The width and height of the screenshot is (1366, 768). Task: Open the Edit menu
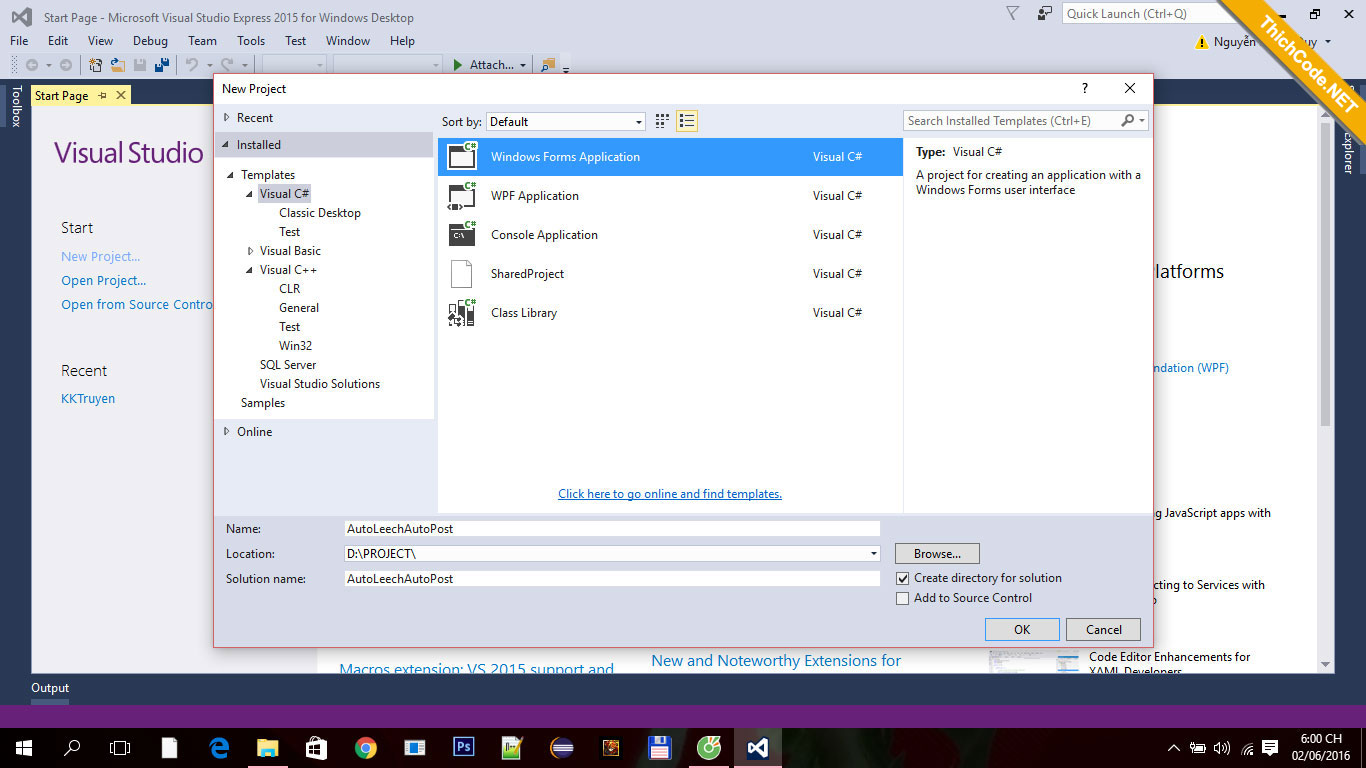[x=58, y=41]
